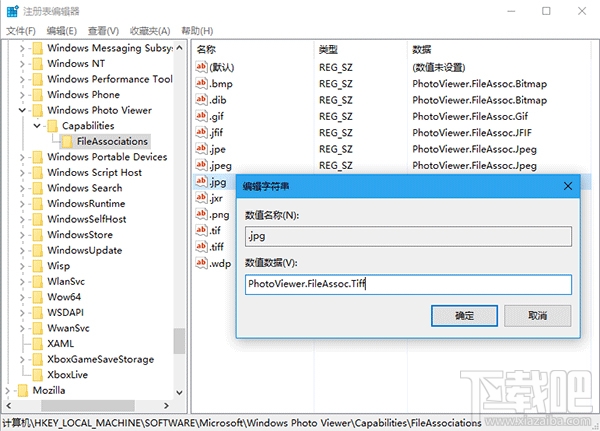The image size is (600, 431).
Task: Select the WSDAPI tree item
Action: tap(65, 313)
